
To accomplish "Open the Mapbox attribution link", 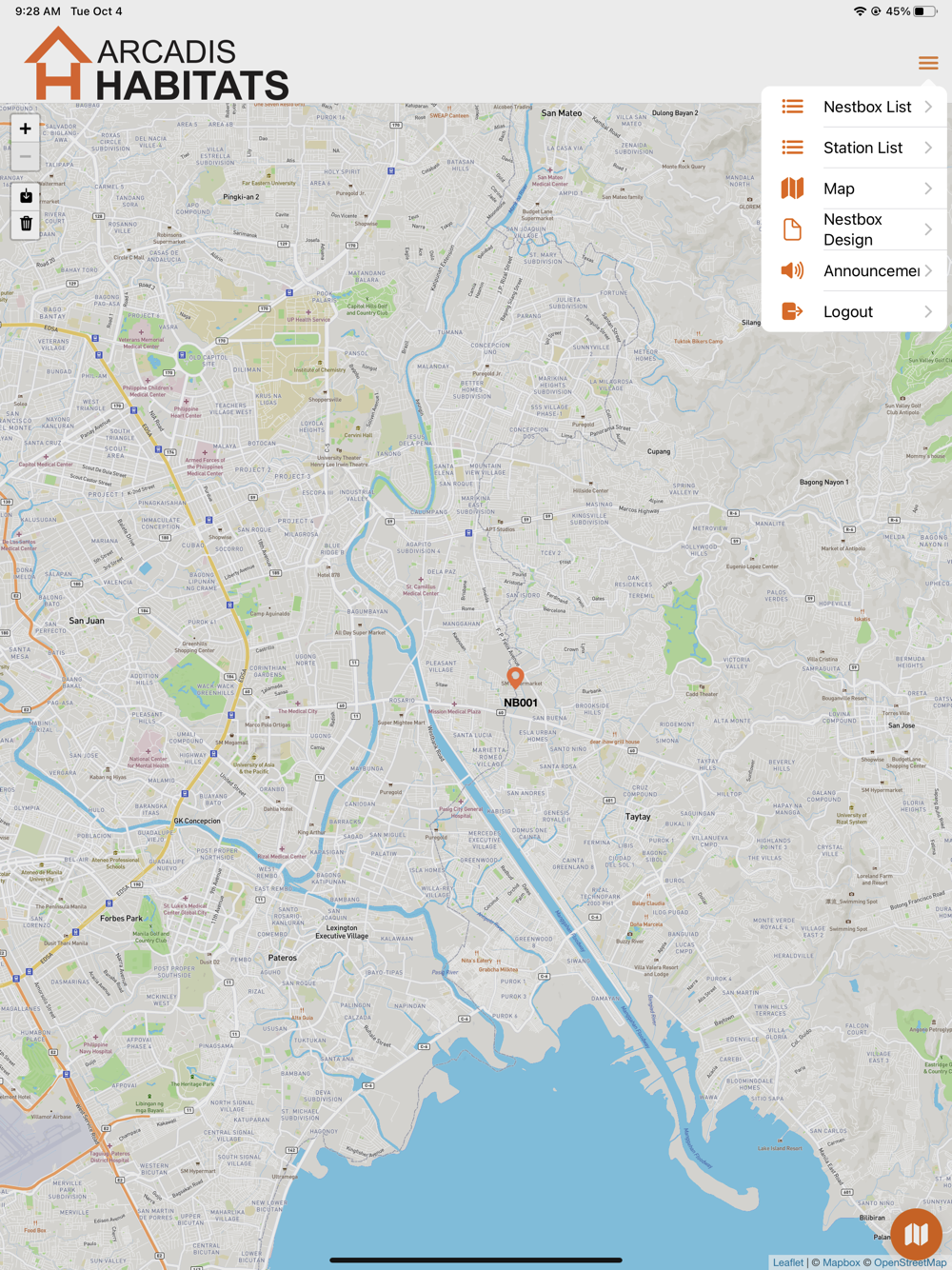I will 841,1262.
